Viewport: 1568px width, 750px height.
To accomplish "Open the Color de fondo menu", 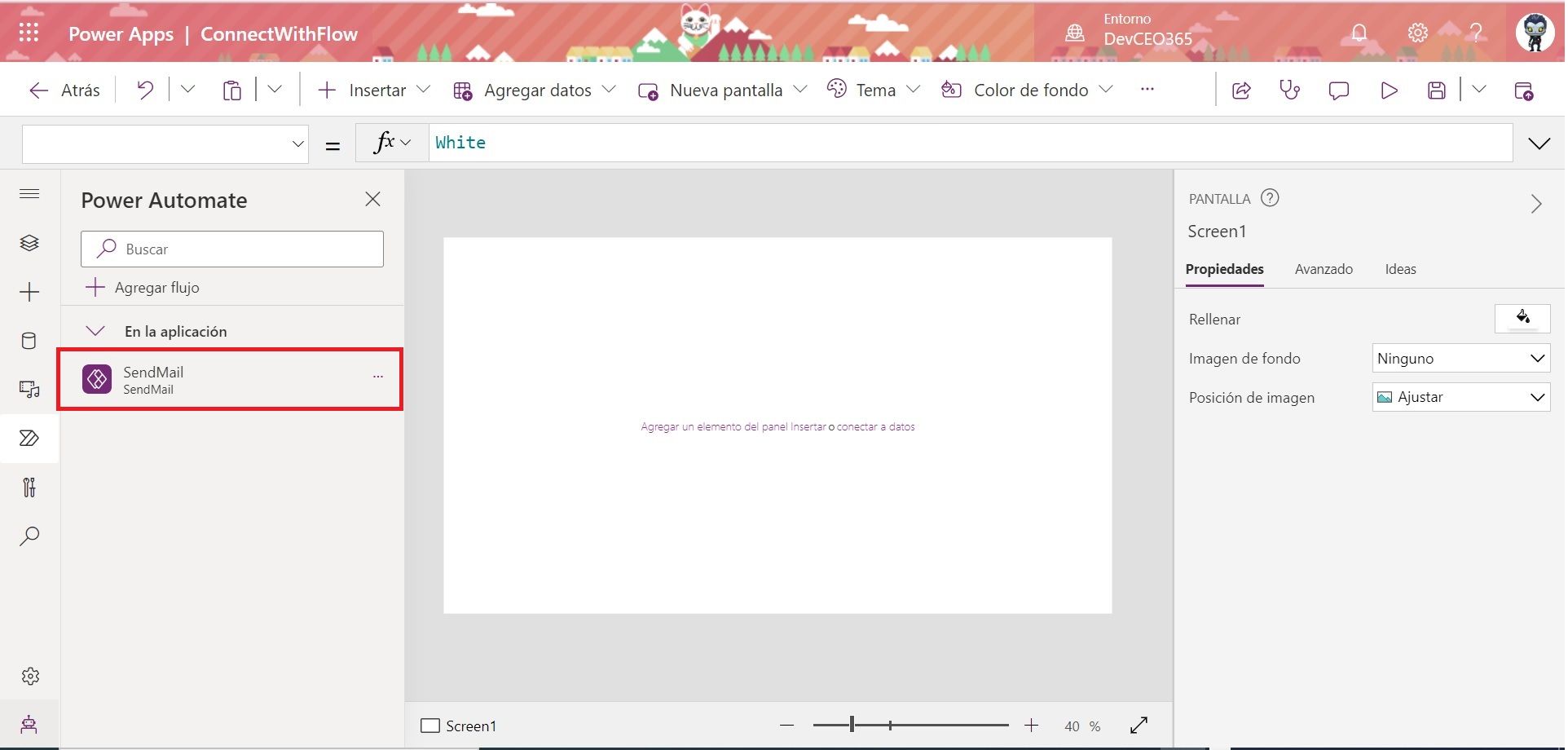I will pyautogui.click(x=1027, y=90).
